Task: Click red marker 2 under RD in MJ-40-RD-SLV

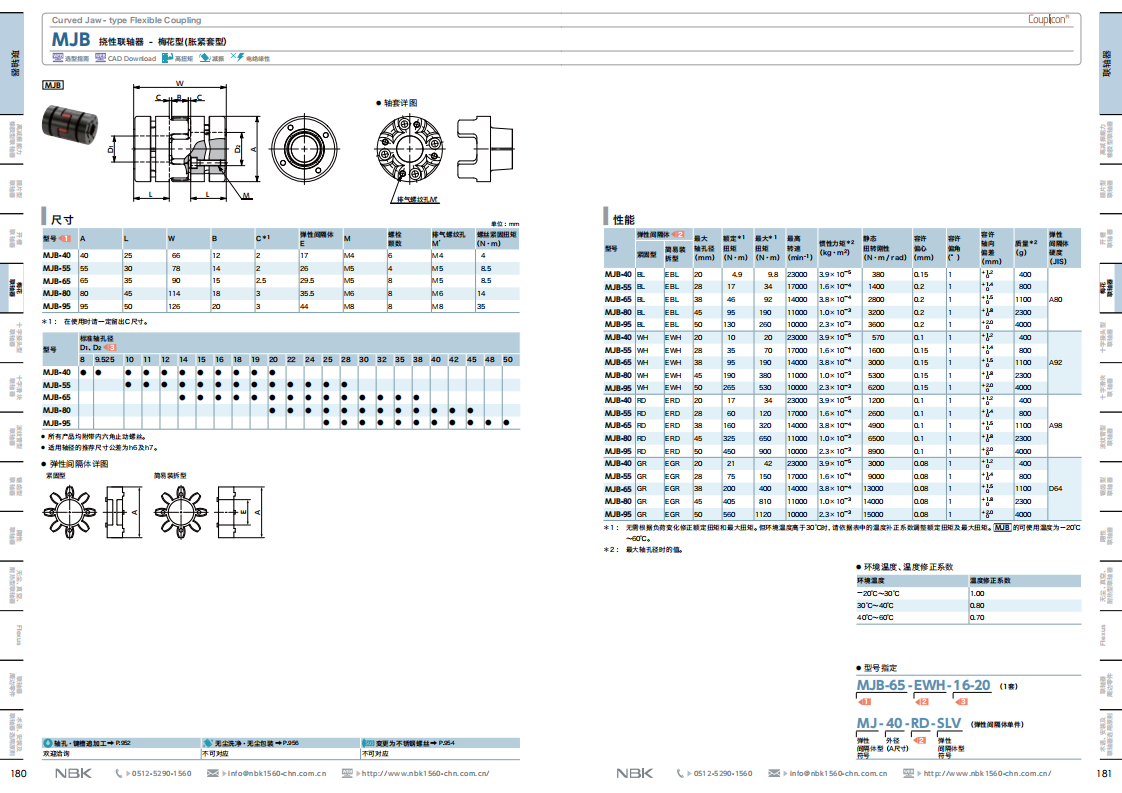Action: tap(920, 741)
